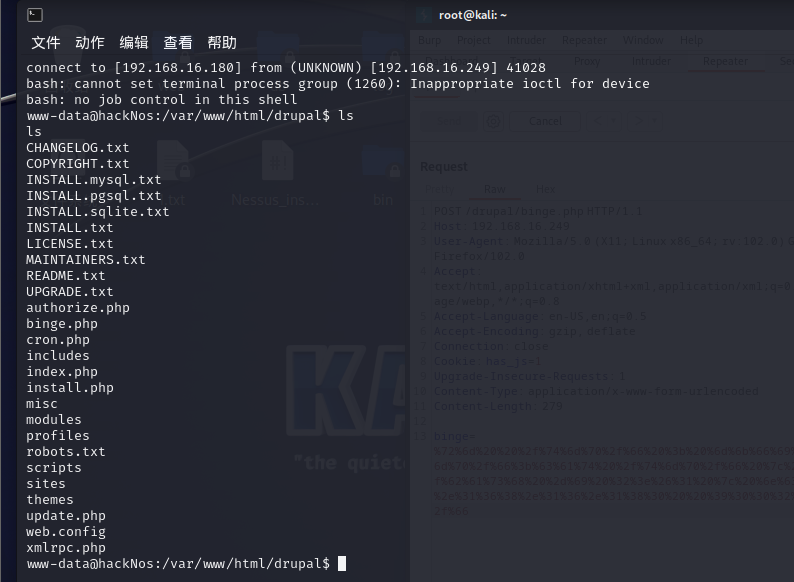The width and height of the screenshot is (794, 582).
Task: Click COPYRIGHT.txt in the terminal listing
Action: (77, 164)
